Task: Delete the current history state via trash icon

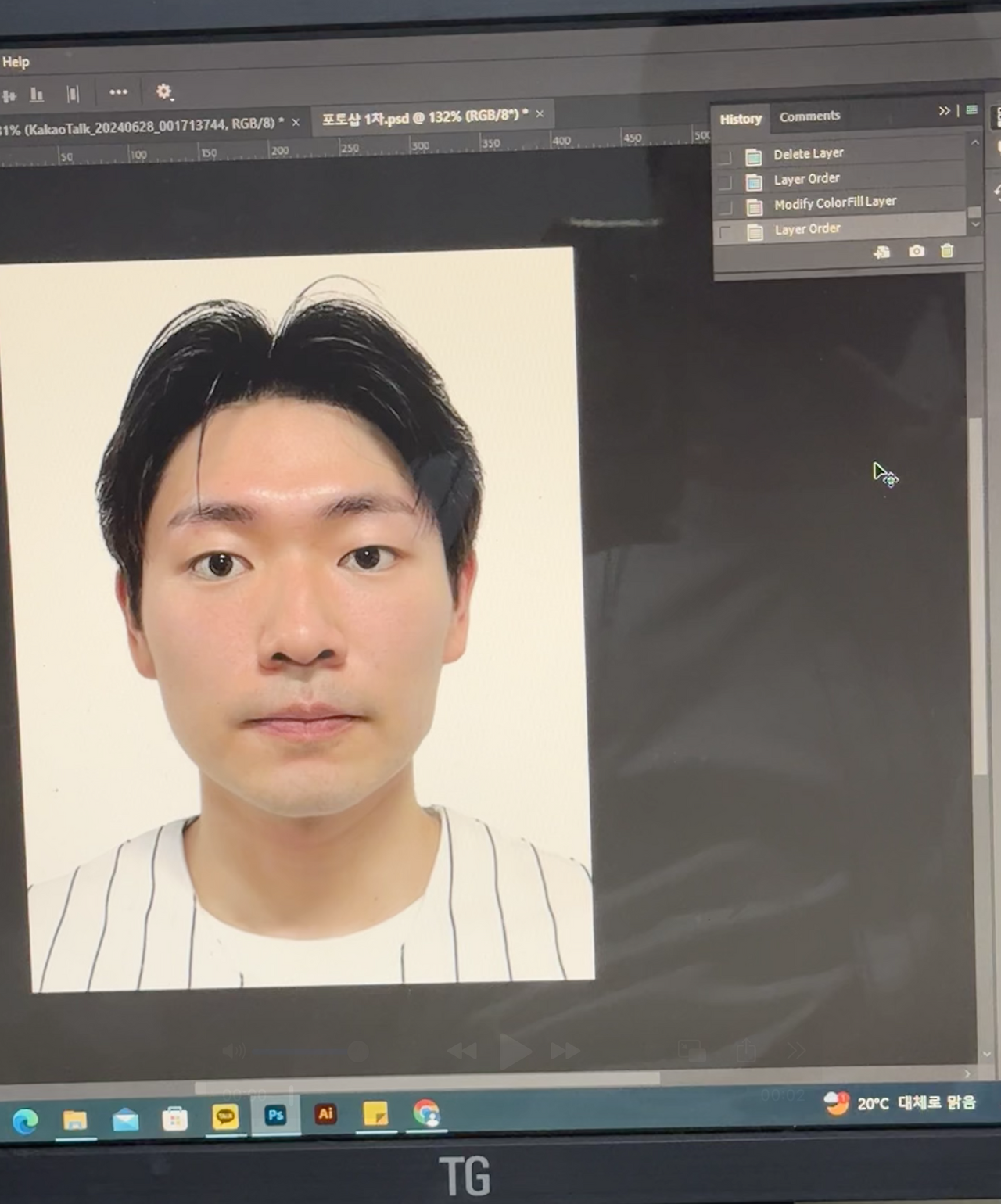Action: coord(947,251)
